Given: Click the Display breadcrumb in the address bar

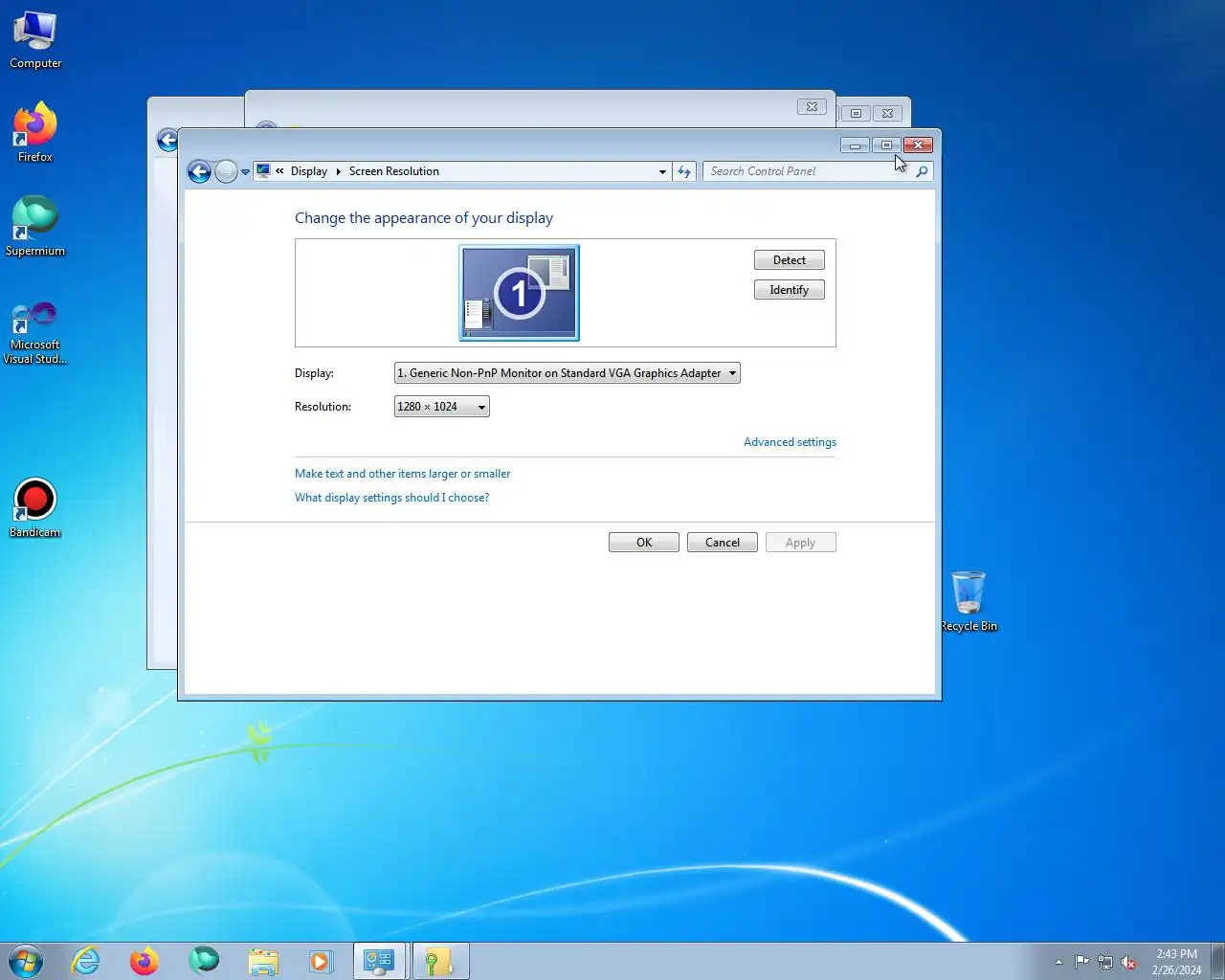Looking at the screenshot, I should (x=308, y=171).
